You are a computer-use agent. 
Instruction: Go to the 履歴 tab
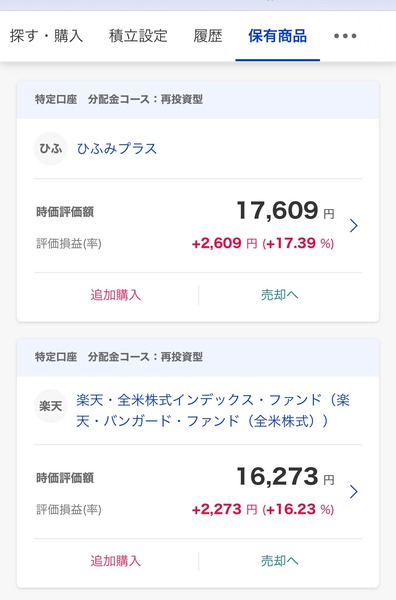tap(208, 36)
